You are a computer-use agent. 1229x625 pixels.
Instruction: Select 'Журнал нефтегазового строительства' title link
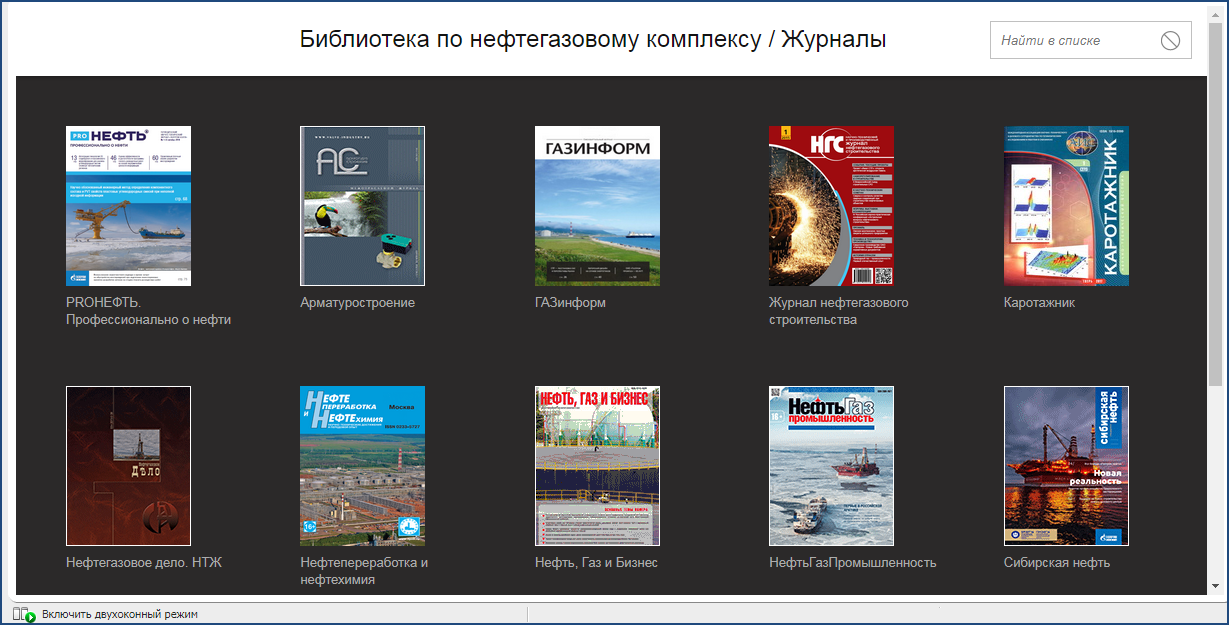[x=839, y=311]
